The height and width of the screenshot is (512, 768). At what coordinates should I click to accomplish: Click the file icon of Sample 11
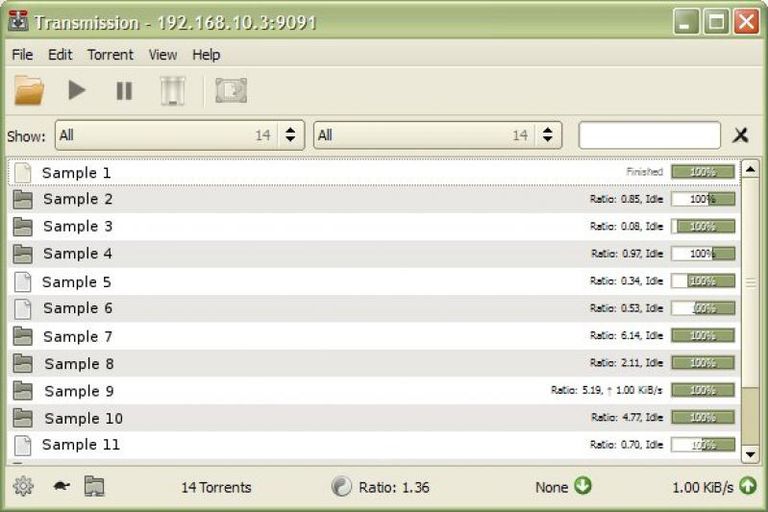click(23, 445)
